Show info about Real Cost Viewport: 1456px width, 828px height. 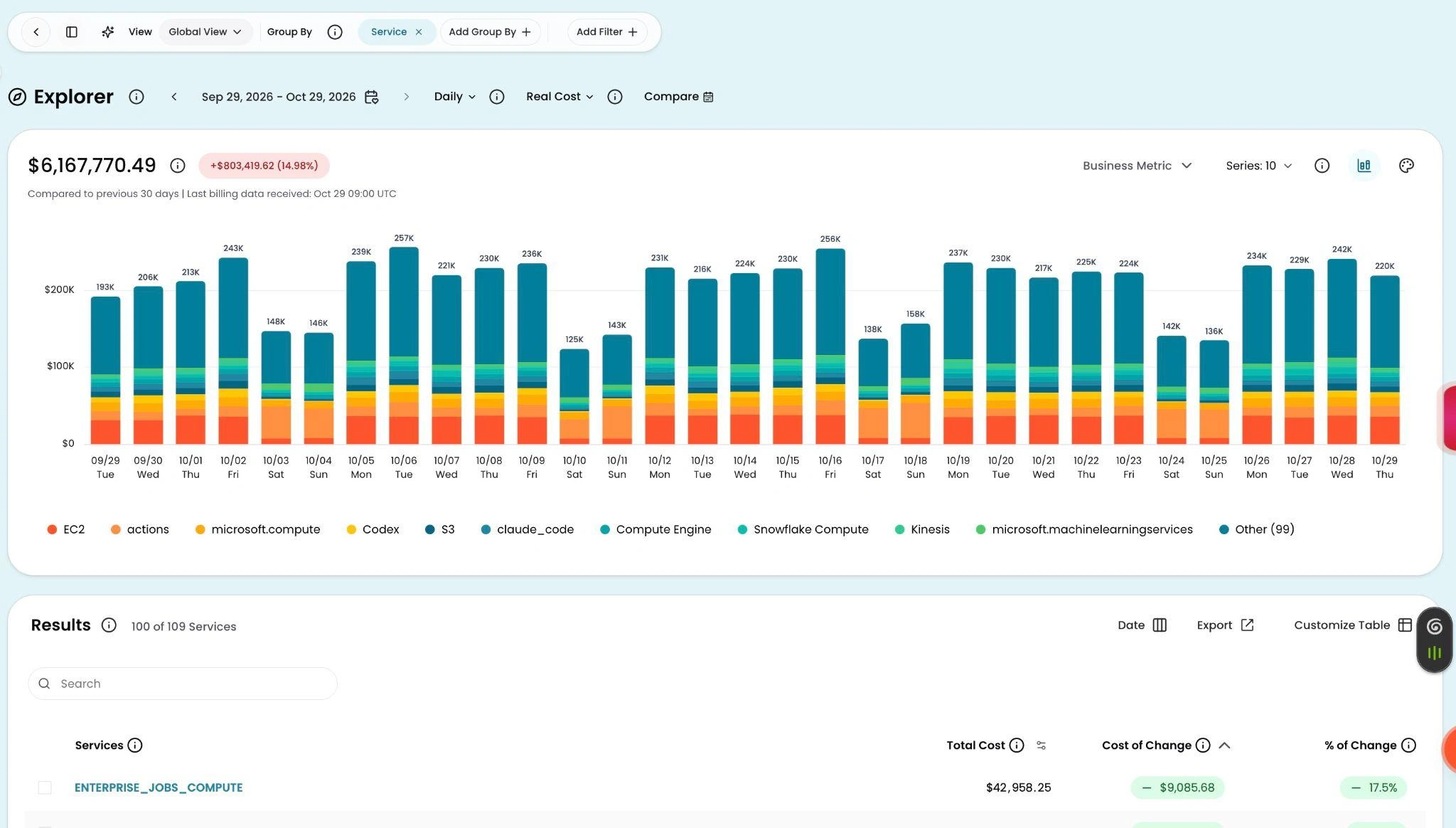pyautogui.click(x=615, y=97)
